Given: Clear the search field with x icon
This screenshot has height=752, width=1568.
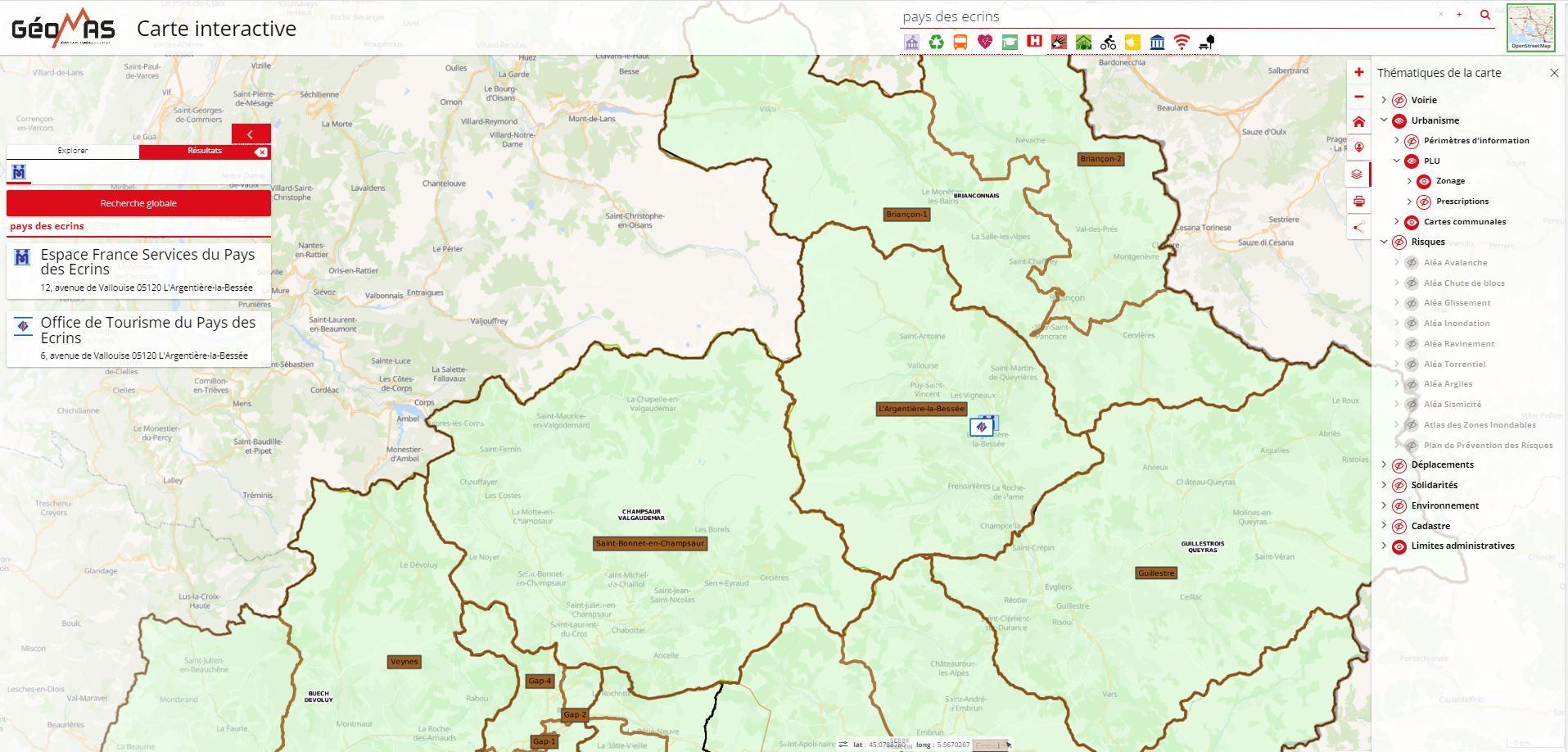Looking at the screenshot, I should tap(1441, 14).
